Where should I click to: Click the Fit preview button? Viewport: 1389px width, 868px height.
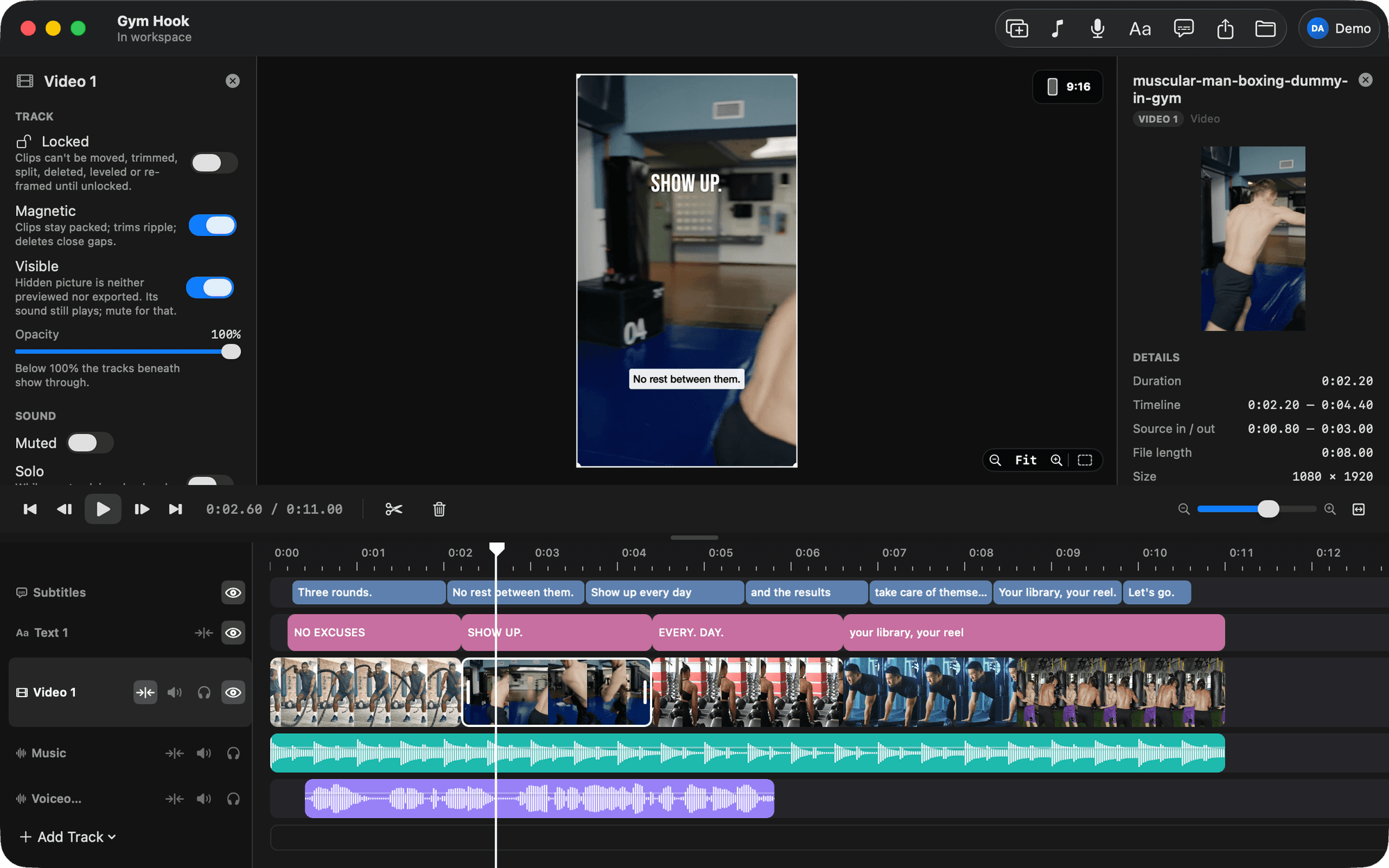tap(1026, 460)
